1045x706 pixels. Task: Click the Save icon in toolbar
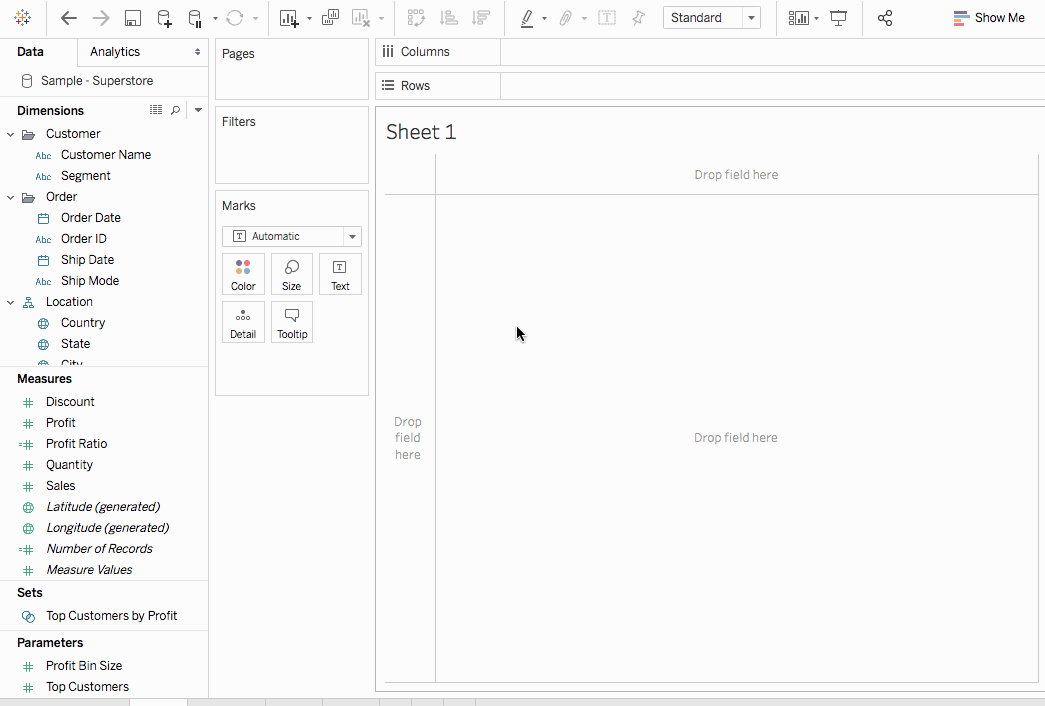point(133,18)
